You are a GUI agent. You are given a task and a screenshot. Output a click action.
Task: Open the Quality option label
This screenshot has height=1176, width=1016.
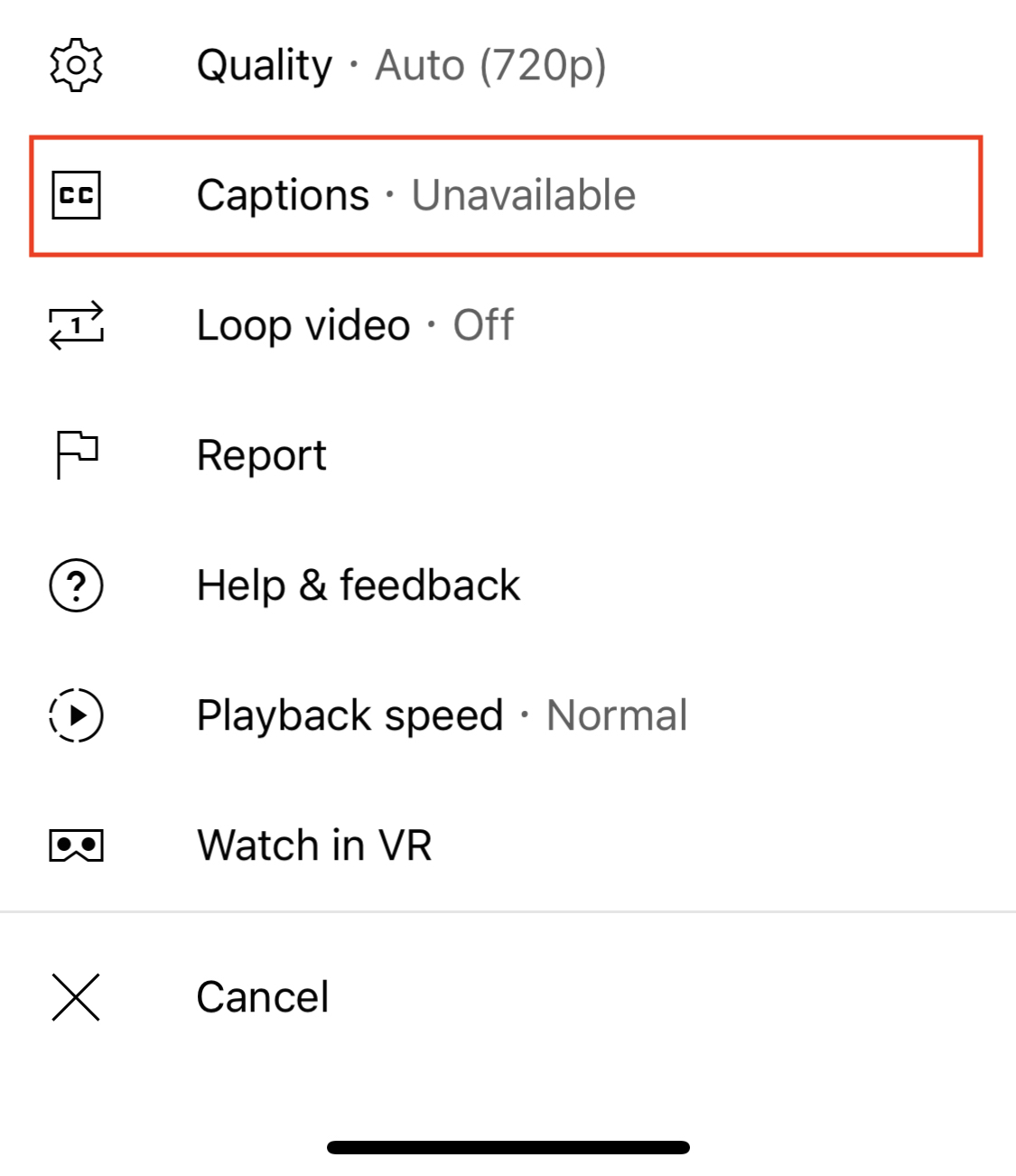(265, 65)
